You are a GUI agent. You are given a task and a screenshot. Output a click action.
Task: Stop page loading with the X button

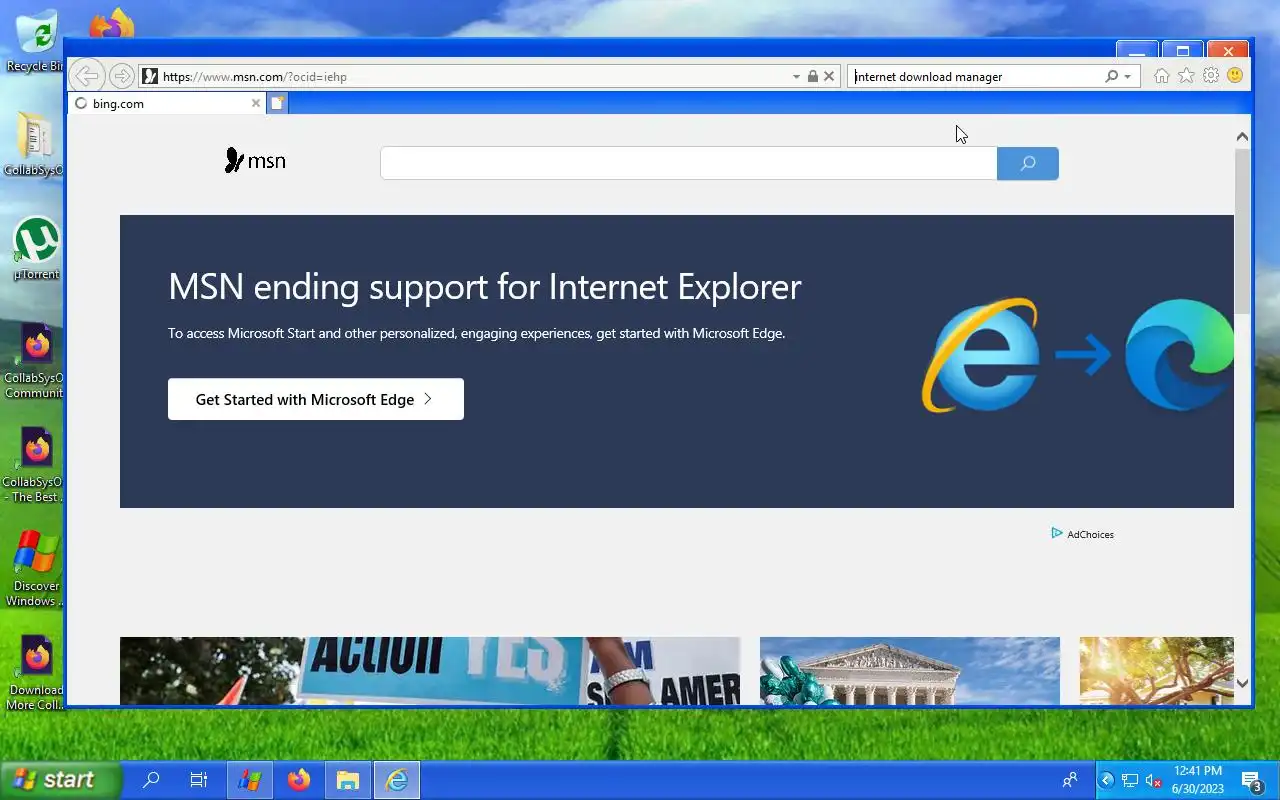tap(828, 76)
